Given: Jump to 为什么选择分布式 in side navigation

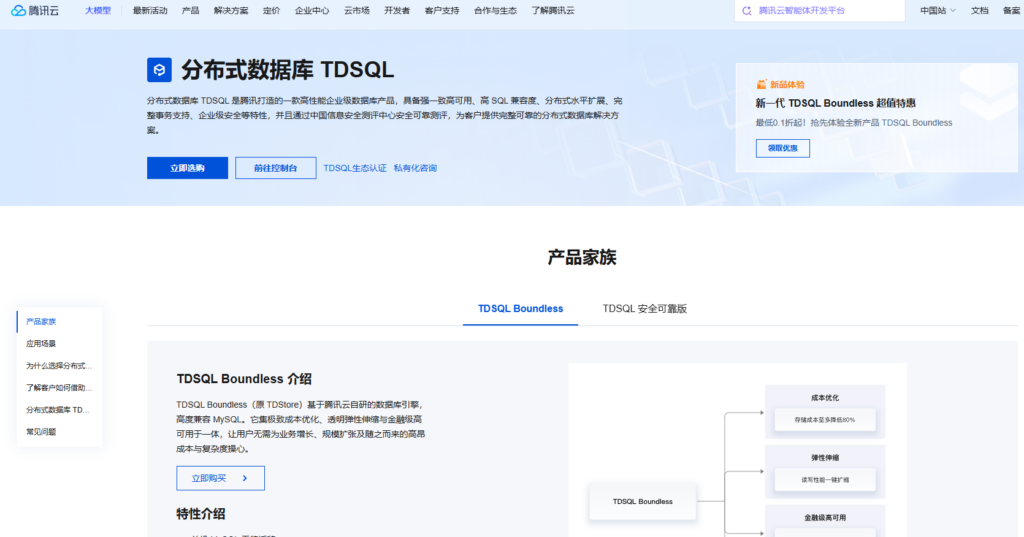Looking at the screenshot, I should coord(59,366).
